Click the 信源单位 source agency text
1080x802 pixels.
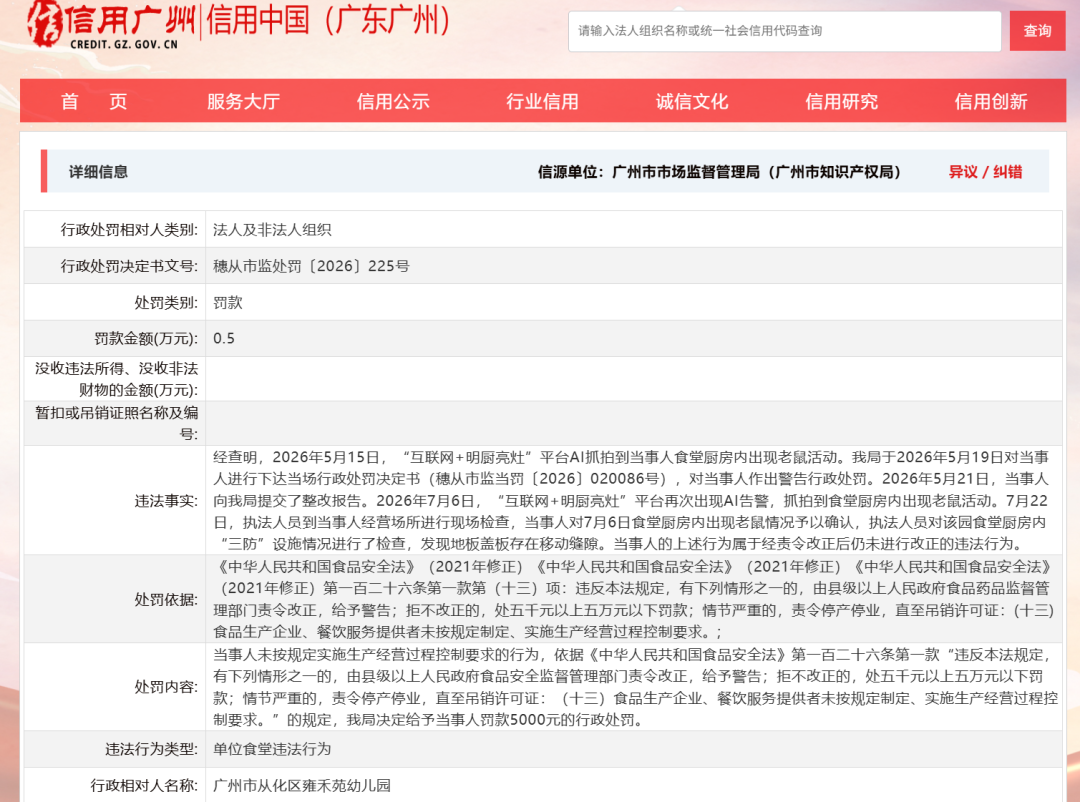(719, 172)
